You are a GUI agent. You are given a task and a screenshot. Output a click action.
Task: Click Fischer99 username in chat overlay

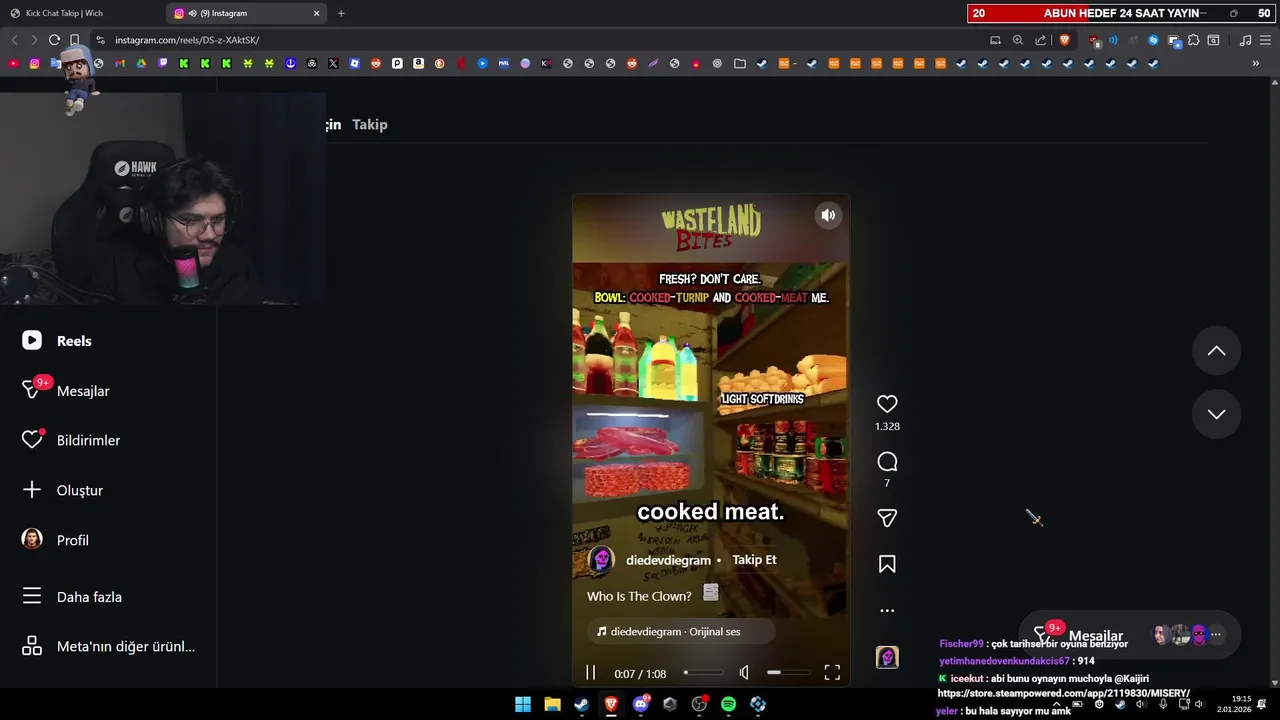point(962,644)
